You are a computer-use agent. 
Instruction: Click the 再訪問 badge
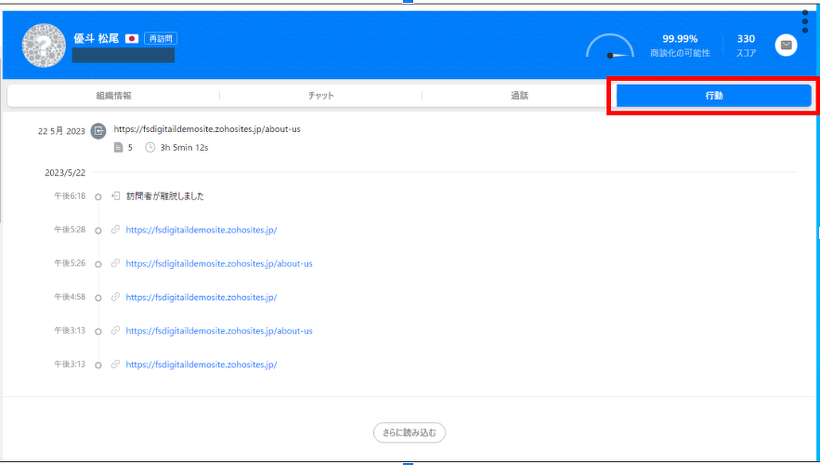160,38
